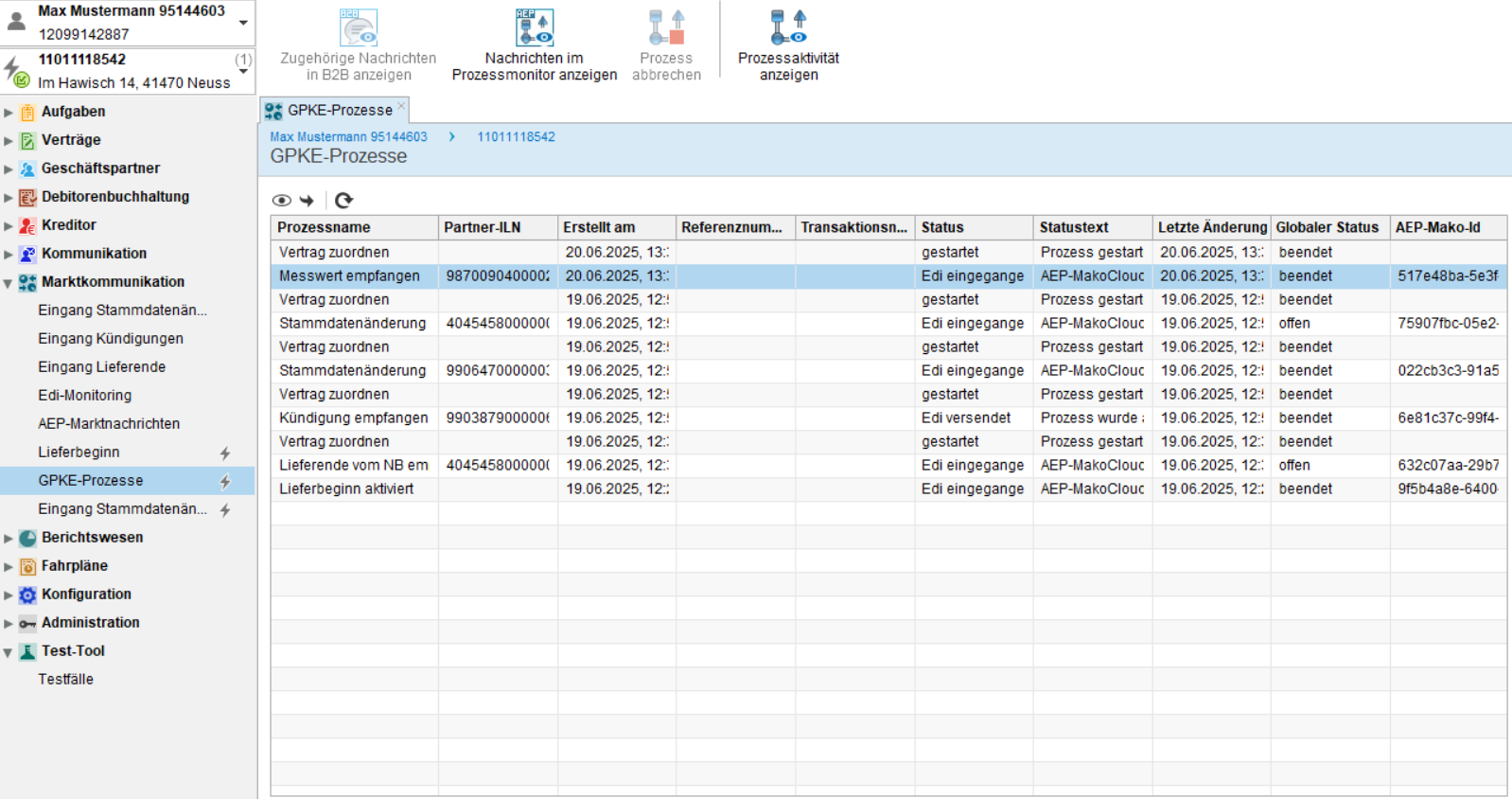Open the 11011118542 contract dropdown arrow
Screen dimensions: 1512x799
tap(243, 72)
